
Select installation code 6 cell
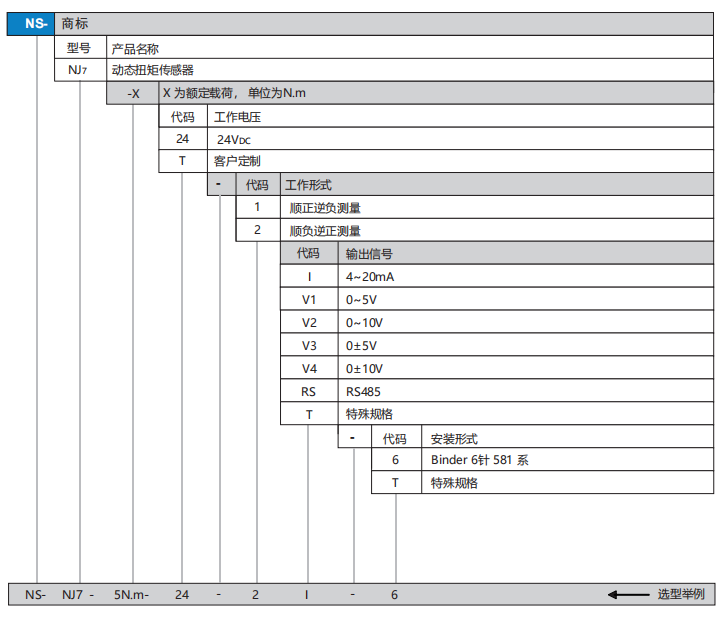396,460
